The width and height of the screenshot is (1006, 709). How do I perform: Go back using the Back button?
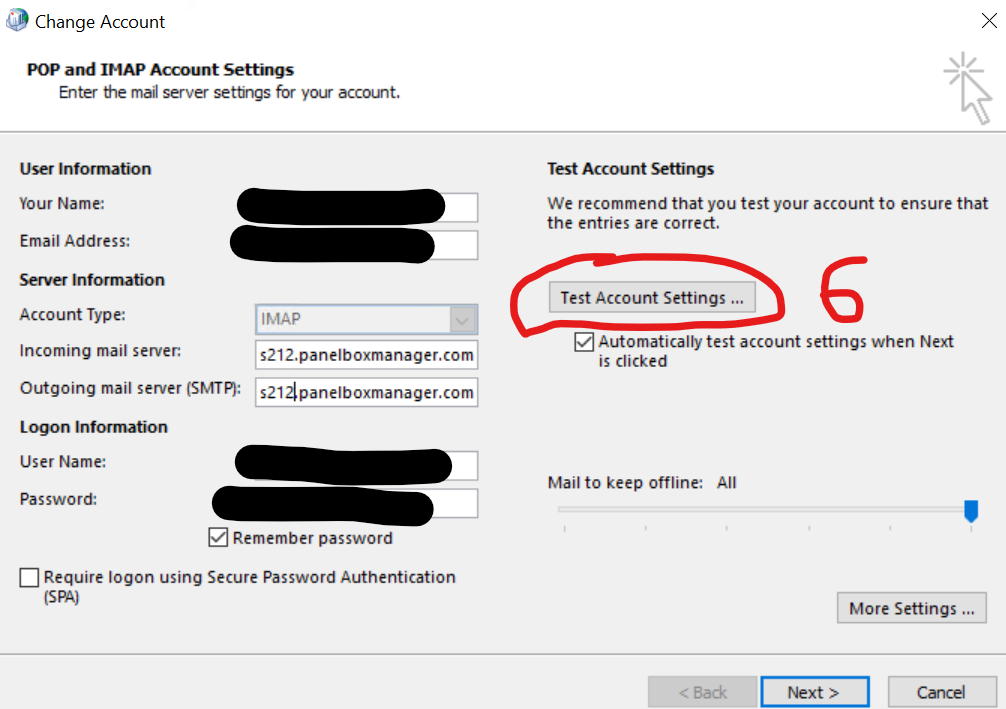coord(702,692)
